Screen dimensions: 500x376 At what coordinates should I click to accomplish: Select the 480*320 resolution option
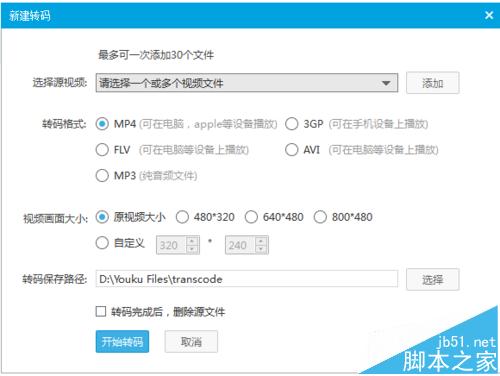182,217
